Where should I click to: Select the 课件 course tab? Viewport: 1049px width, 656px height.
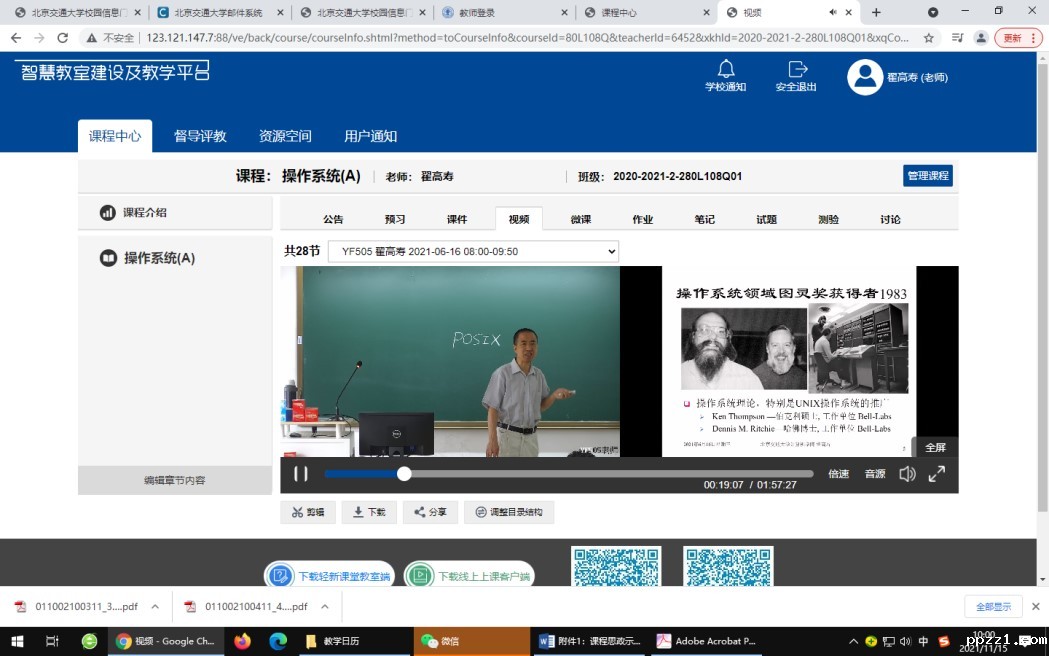pyautogui.click(x=457, y=219)
